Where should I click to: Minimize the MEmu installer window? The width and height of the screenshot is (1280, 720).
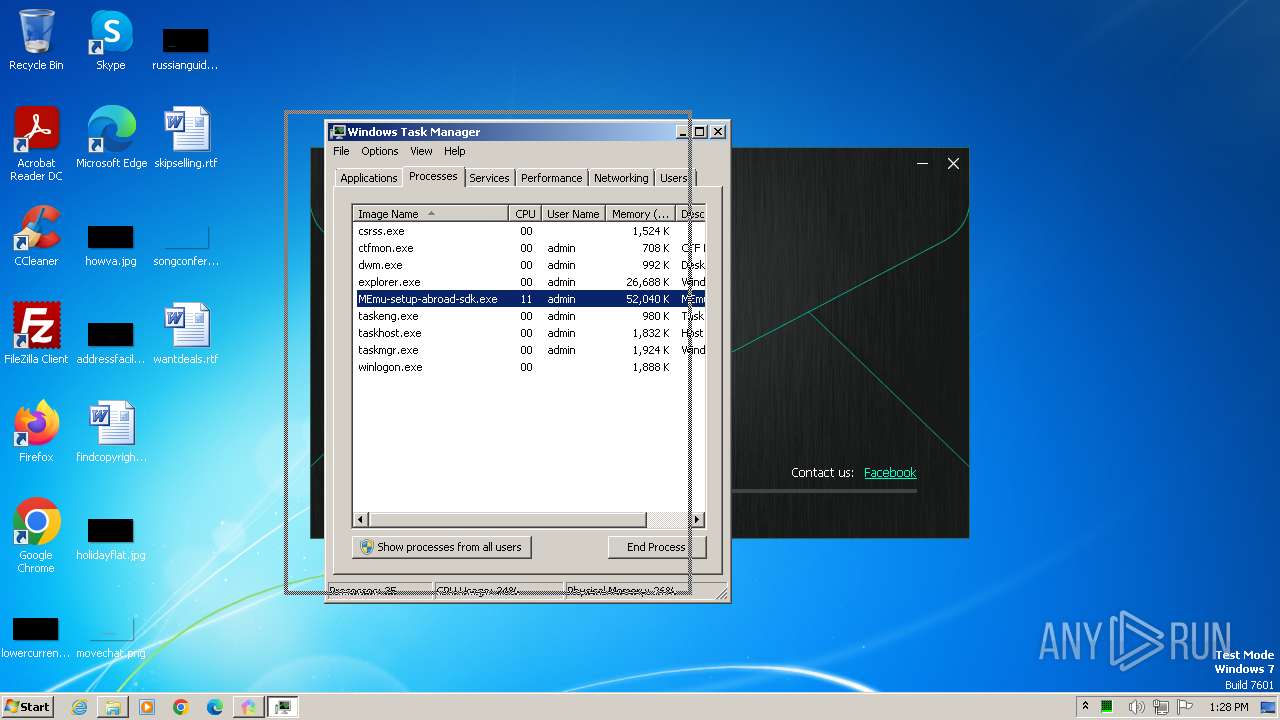[x=922, y=164]
